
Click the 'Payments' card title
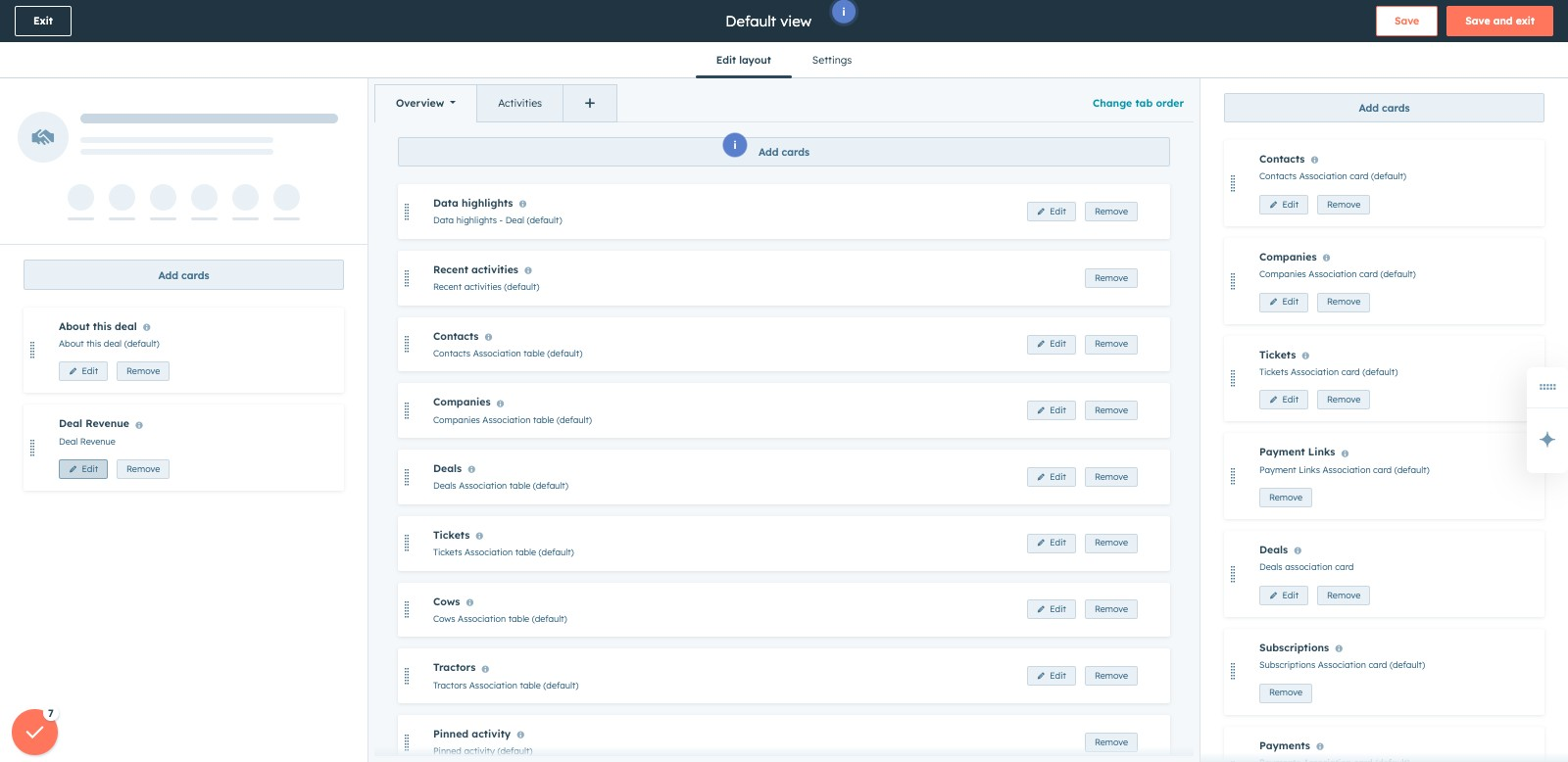click(1285, 746)
